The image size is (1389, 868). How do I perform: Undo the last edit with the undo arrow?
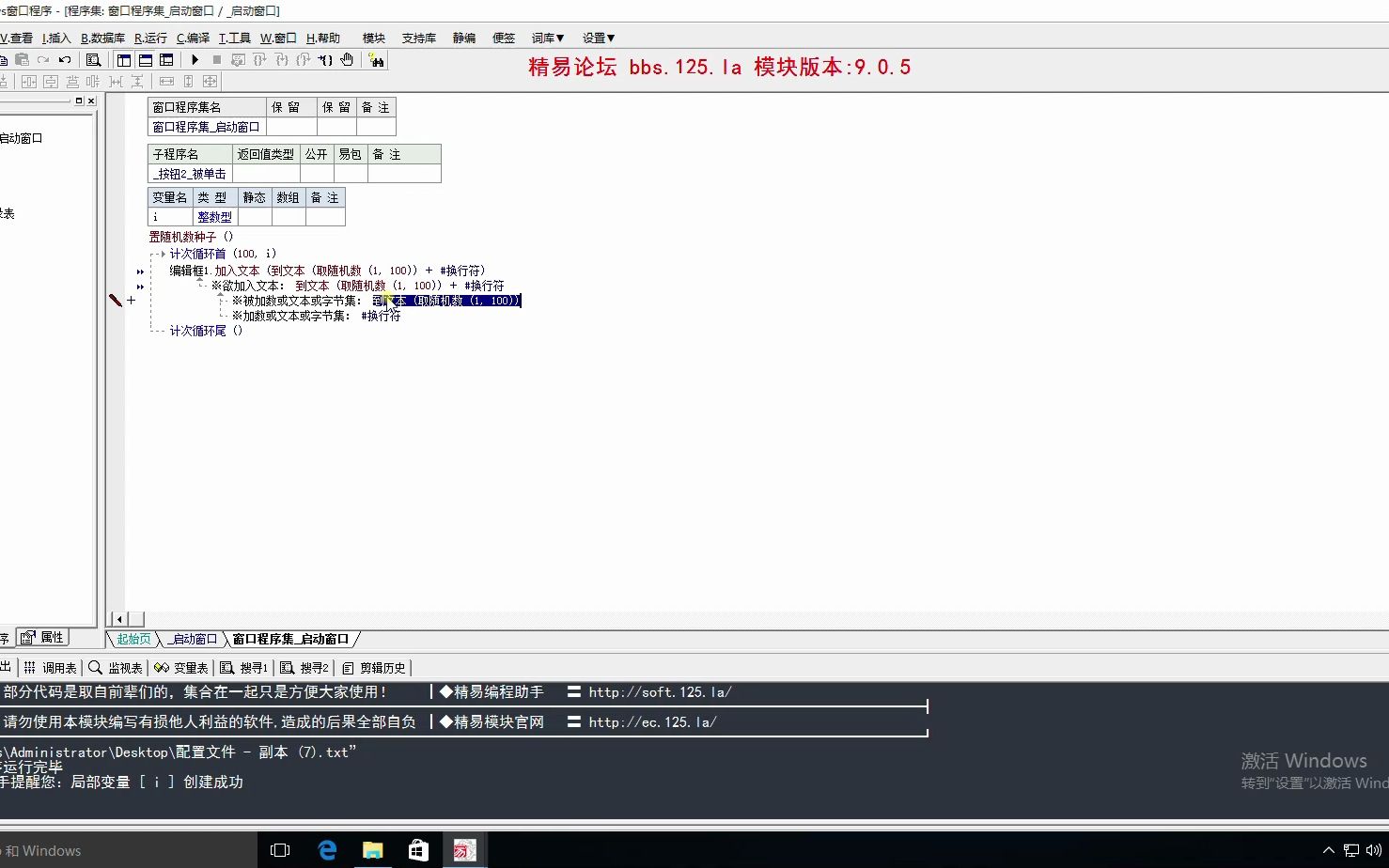pos(64,59)
